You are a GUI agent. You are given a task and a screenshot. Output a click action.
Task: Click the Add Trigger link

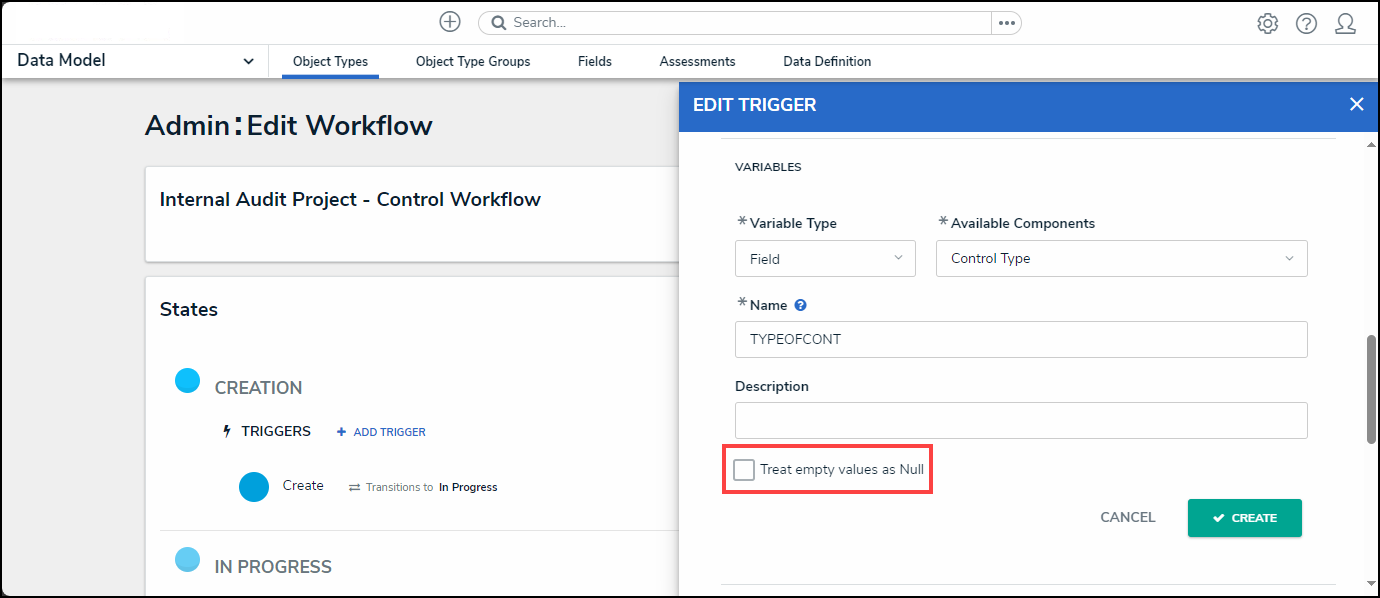[x=381, y=432]
